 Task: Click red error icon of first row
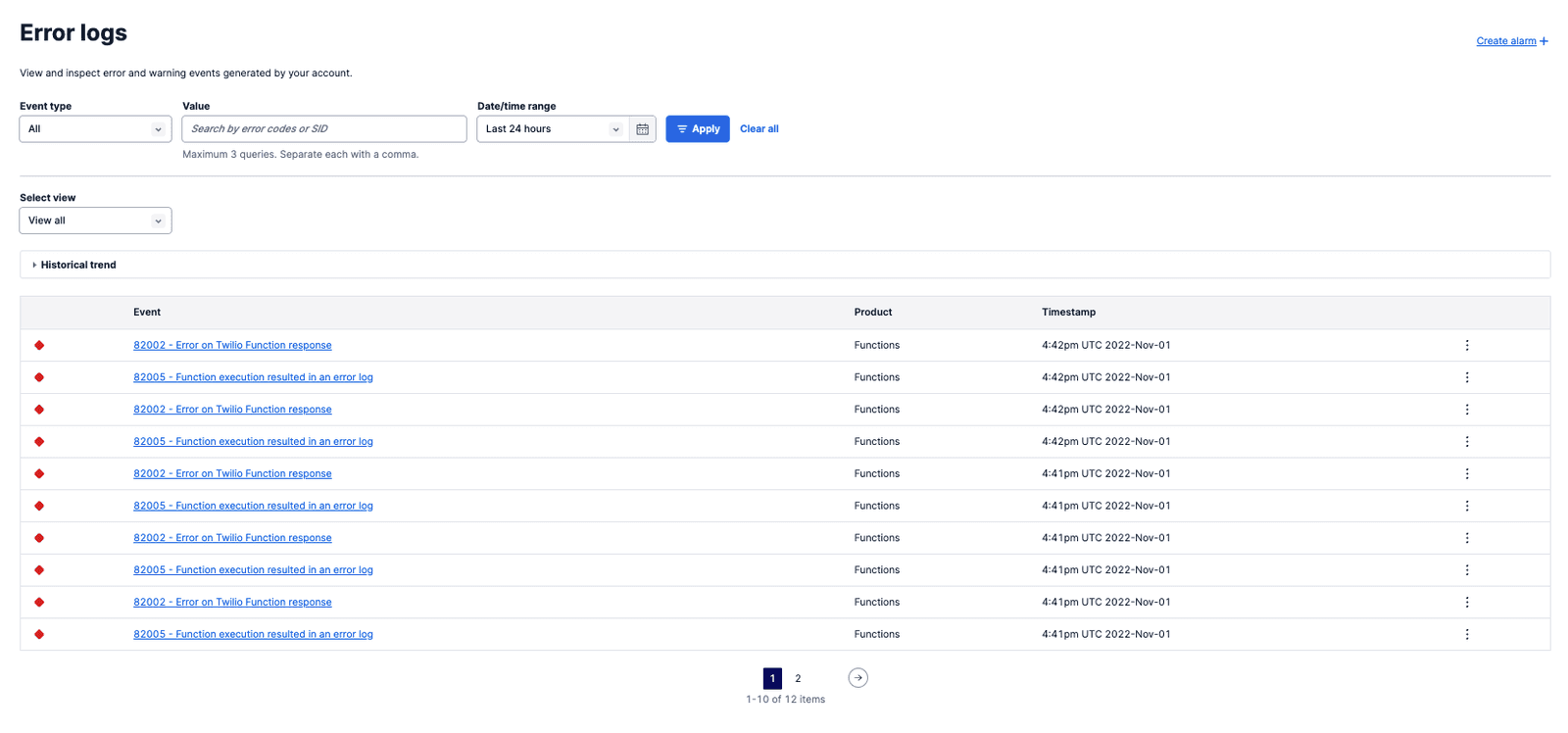(39, 345)
